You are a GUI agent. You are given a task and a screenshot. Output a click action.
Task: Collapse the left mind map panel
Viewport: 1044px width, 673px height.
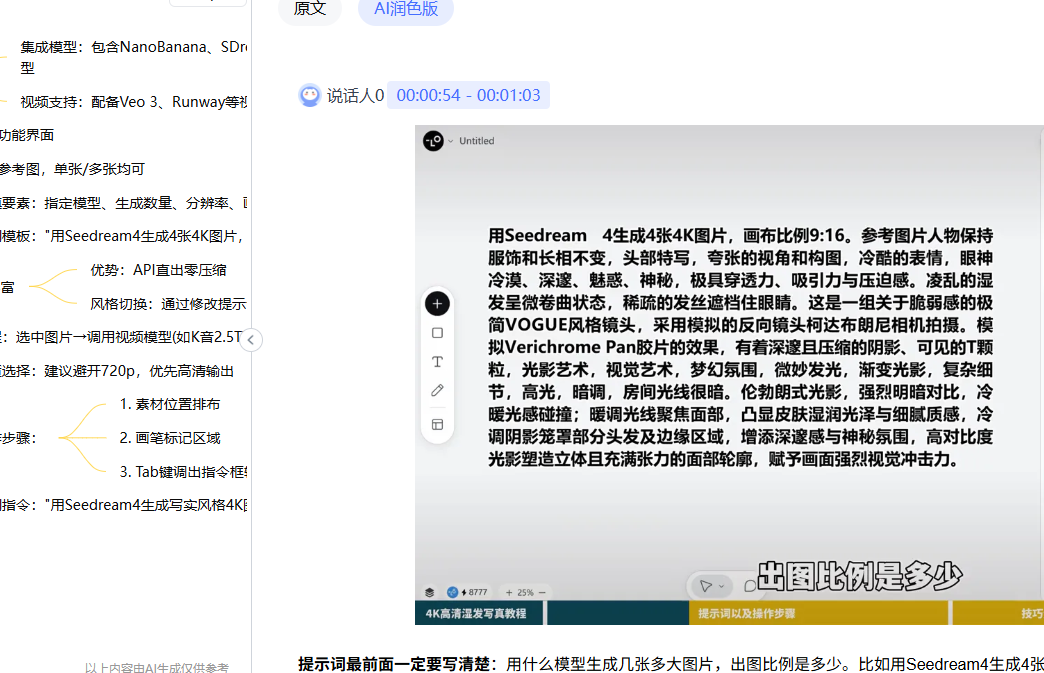251,340
